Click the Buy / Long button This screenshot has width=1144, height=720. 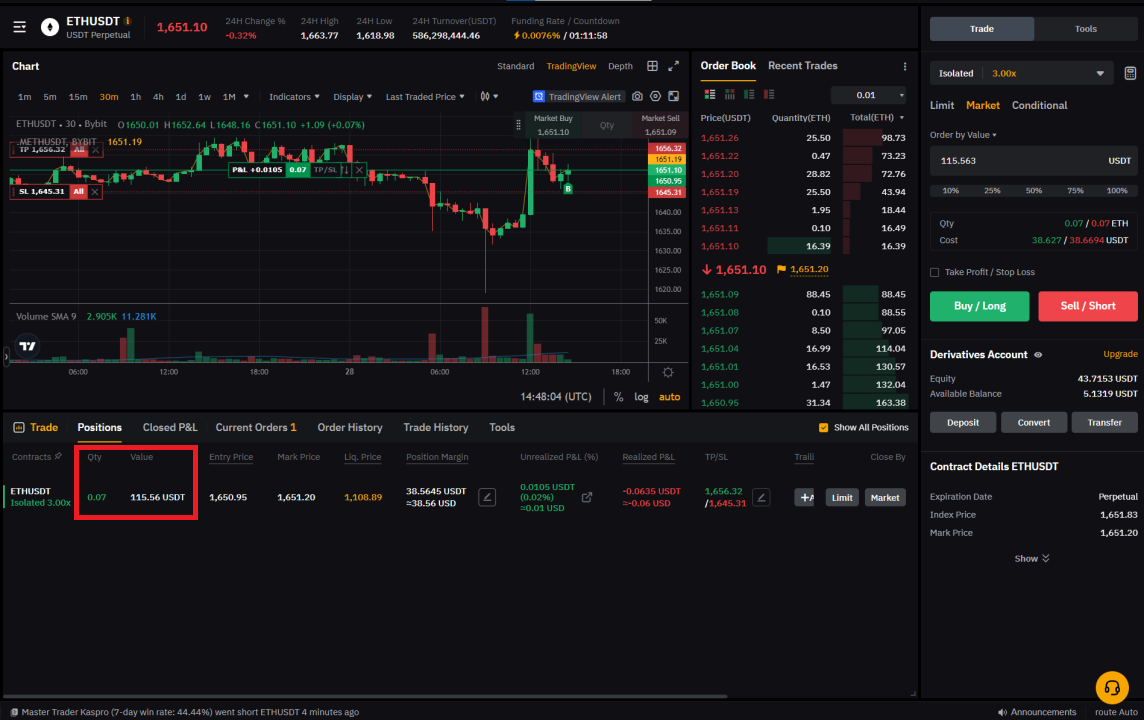[979, 306]
